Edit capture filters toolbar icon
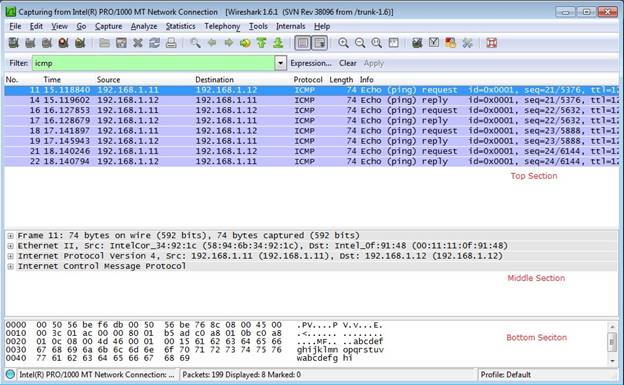 click(417, 43)
